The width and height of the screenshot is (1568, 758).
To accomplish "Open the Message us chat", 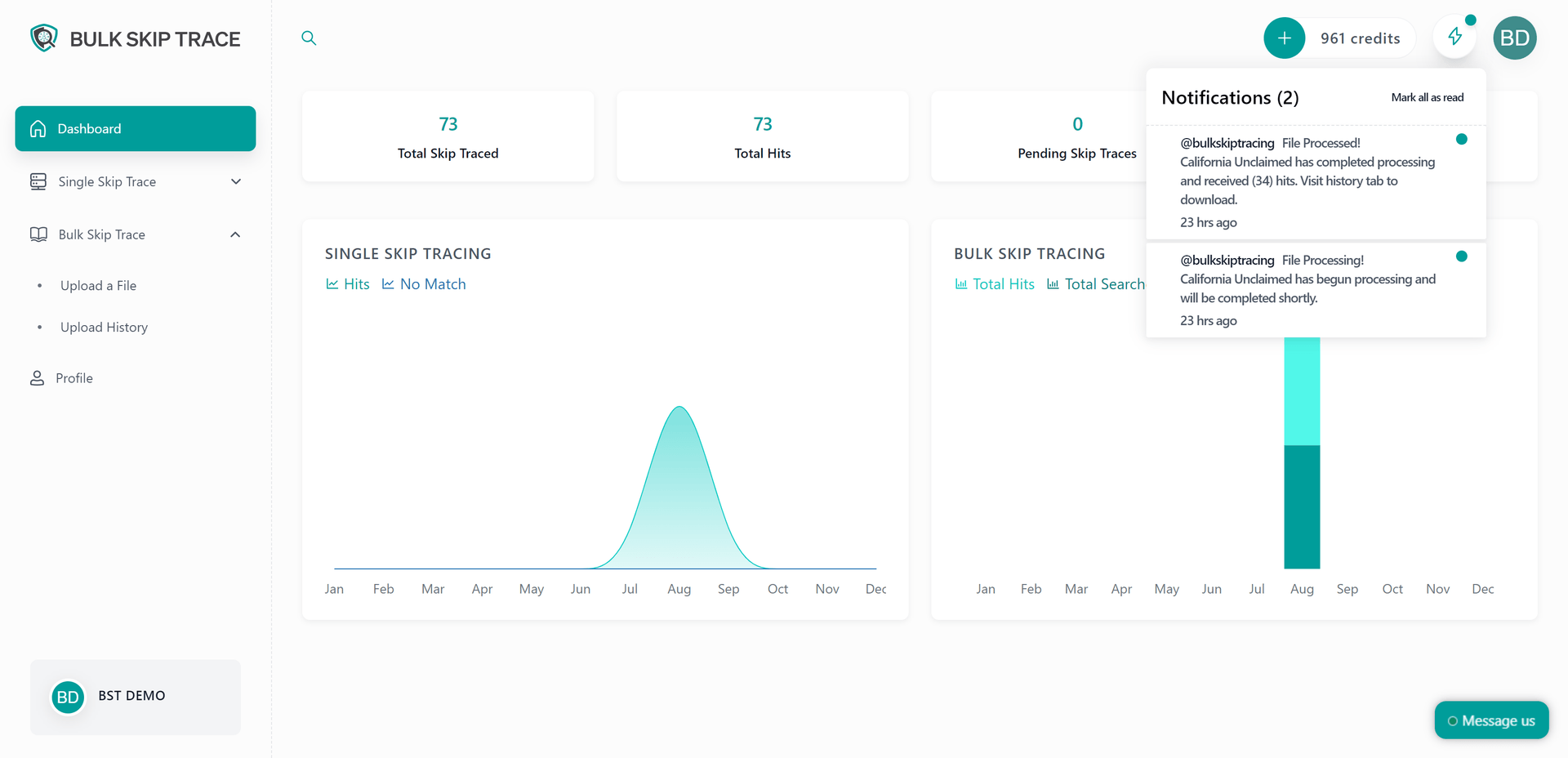I will (x=1491, y=720).
